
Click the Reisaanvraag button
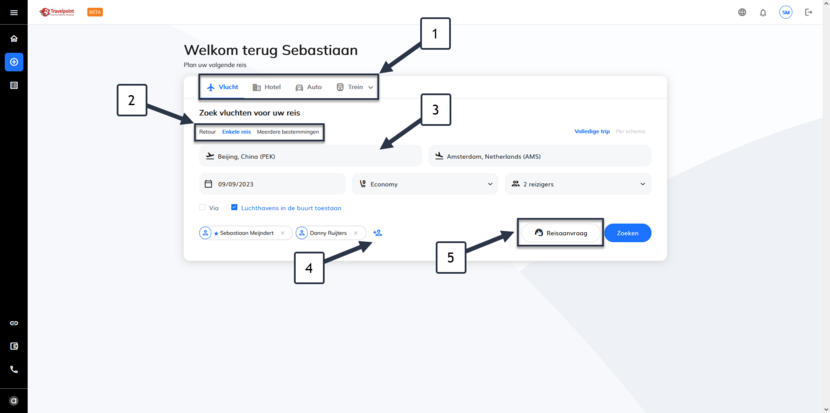pos(561,233)
